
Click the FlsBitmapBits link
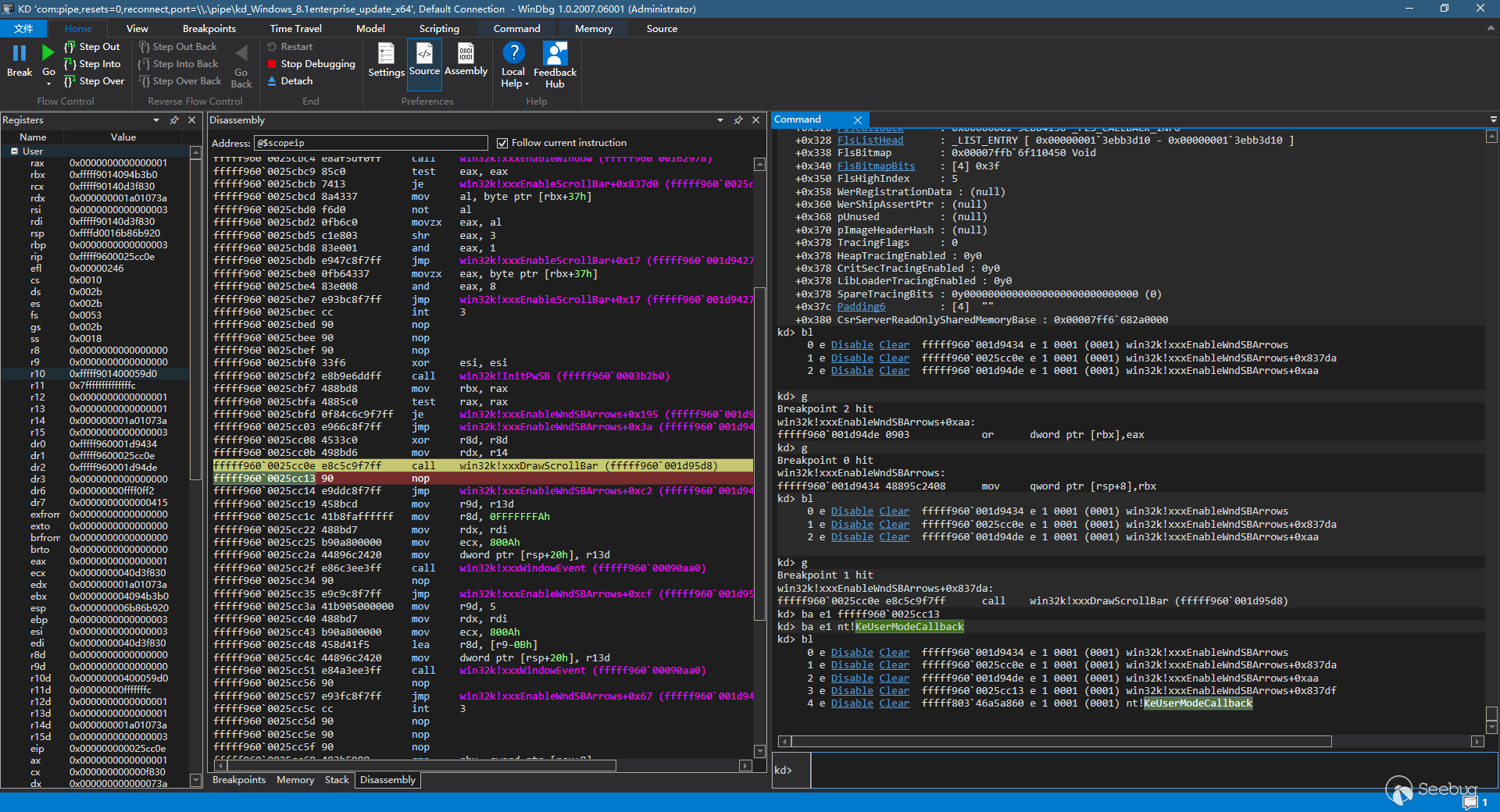[x=877, y=166]
